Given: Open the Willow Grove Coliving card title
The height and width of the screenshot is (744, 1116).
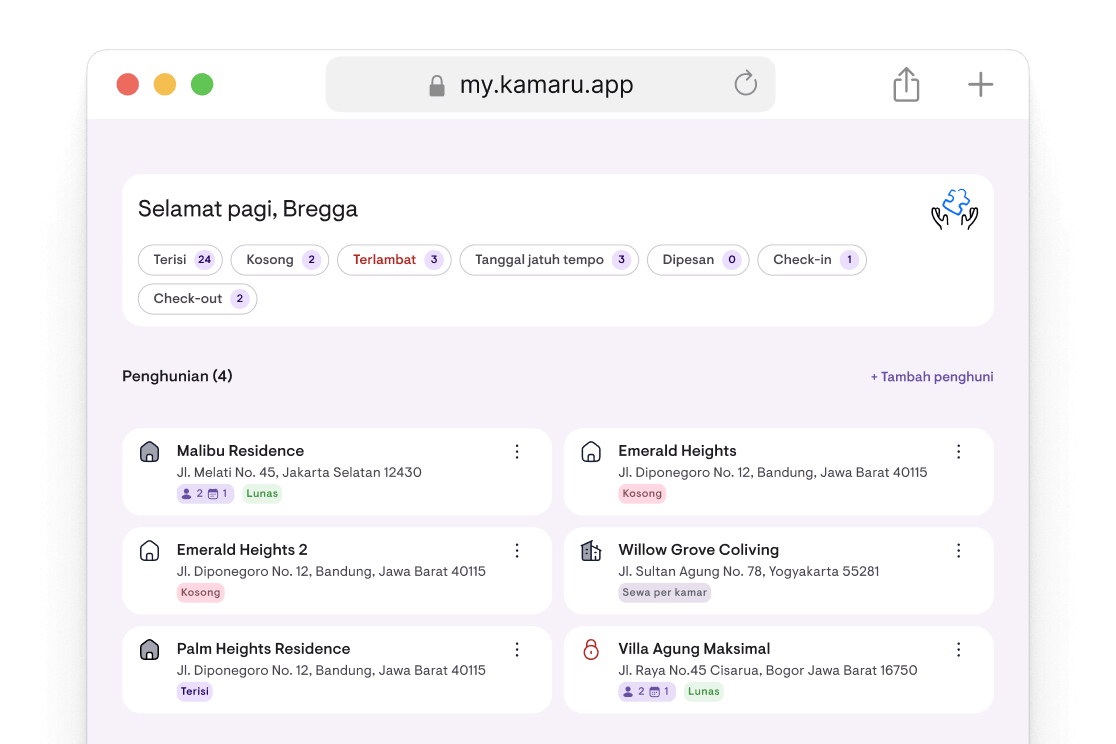Looking at the screenshot, I should 698,550.
